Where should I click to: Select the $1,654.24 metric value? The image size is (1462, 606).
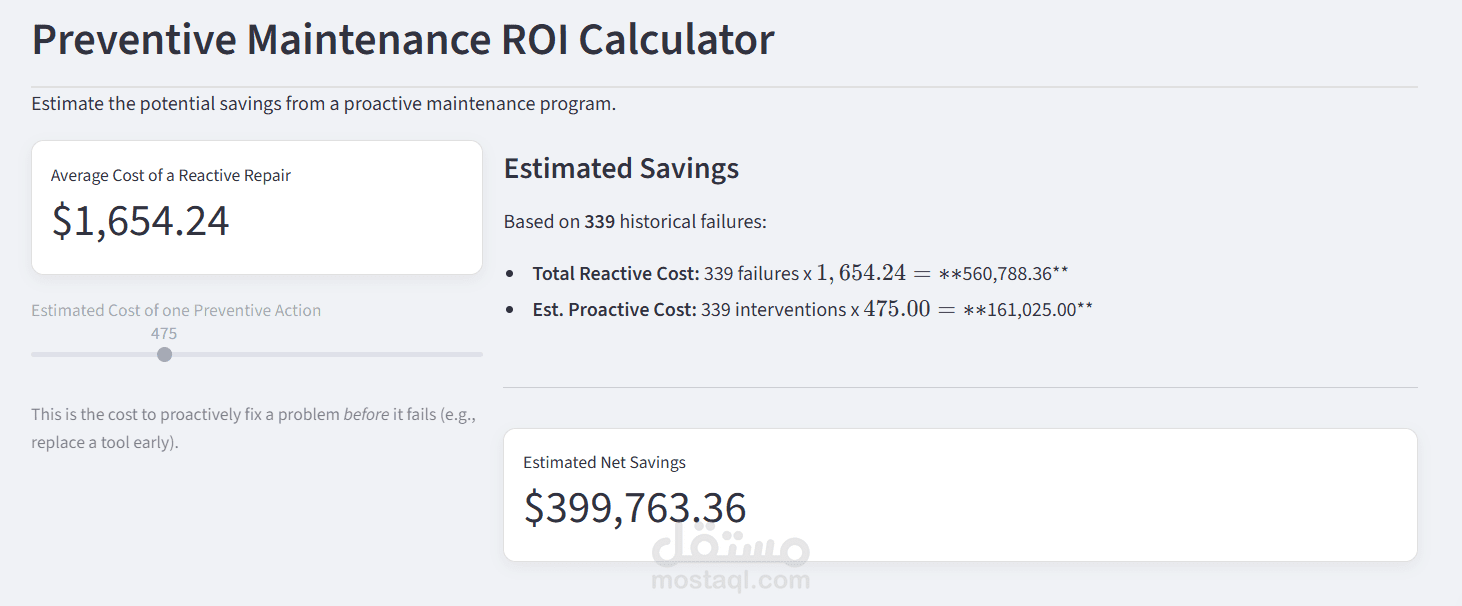pyautogui.click(x=141, y=221)
